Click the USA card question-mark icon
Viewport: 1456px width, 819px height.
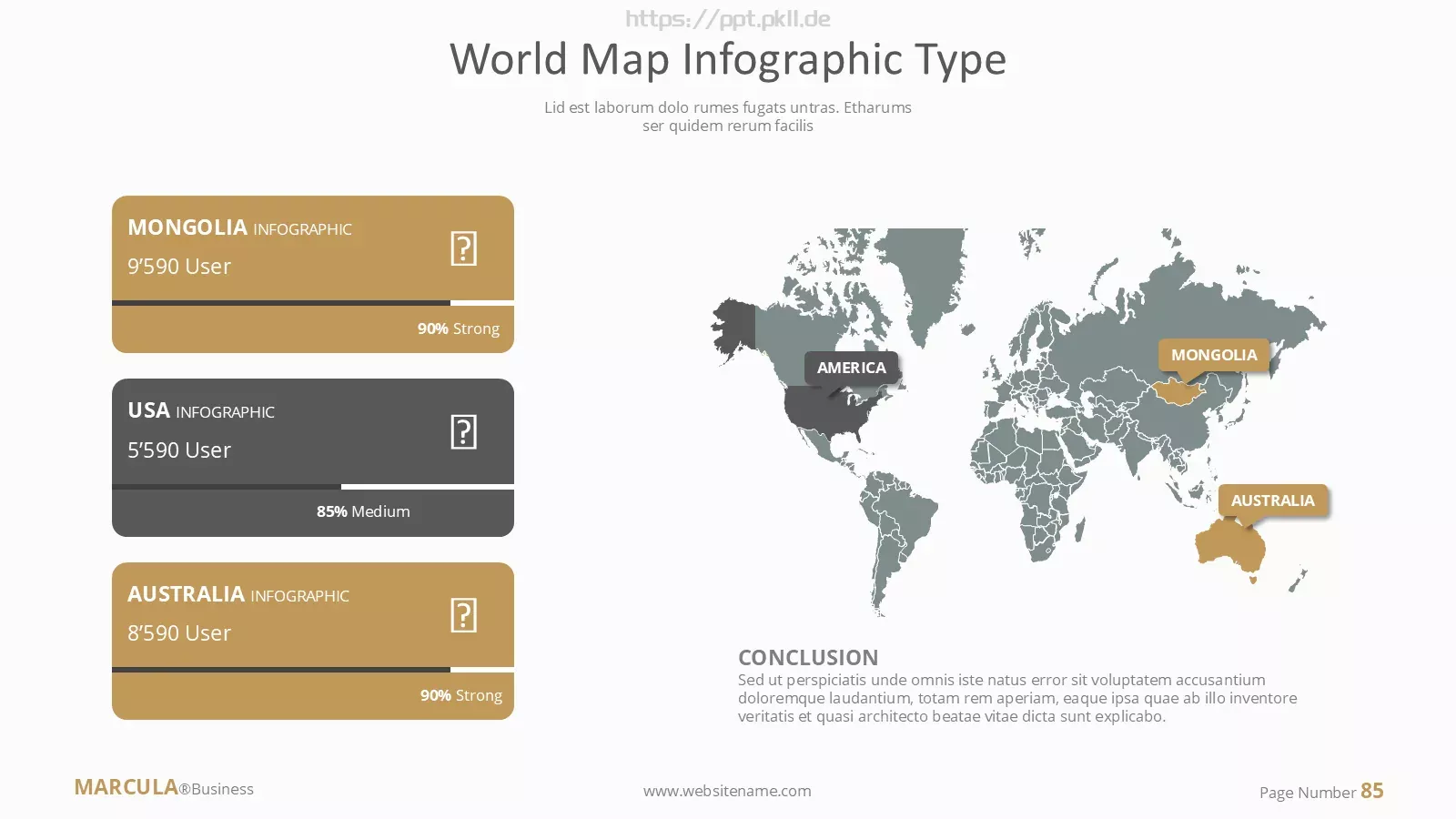pos(464,432)
